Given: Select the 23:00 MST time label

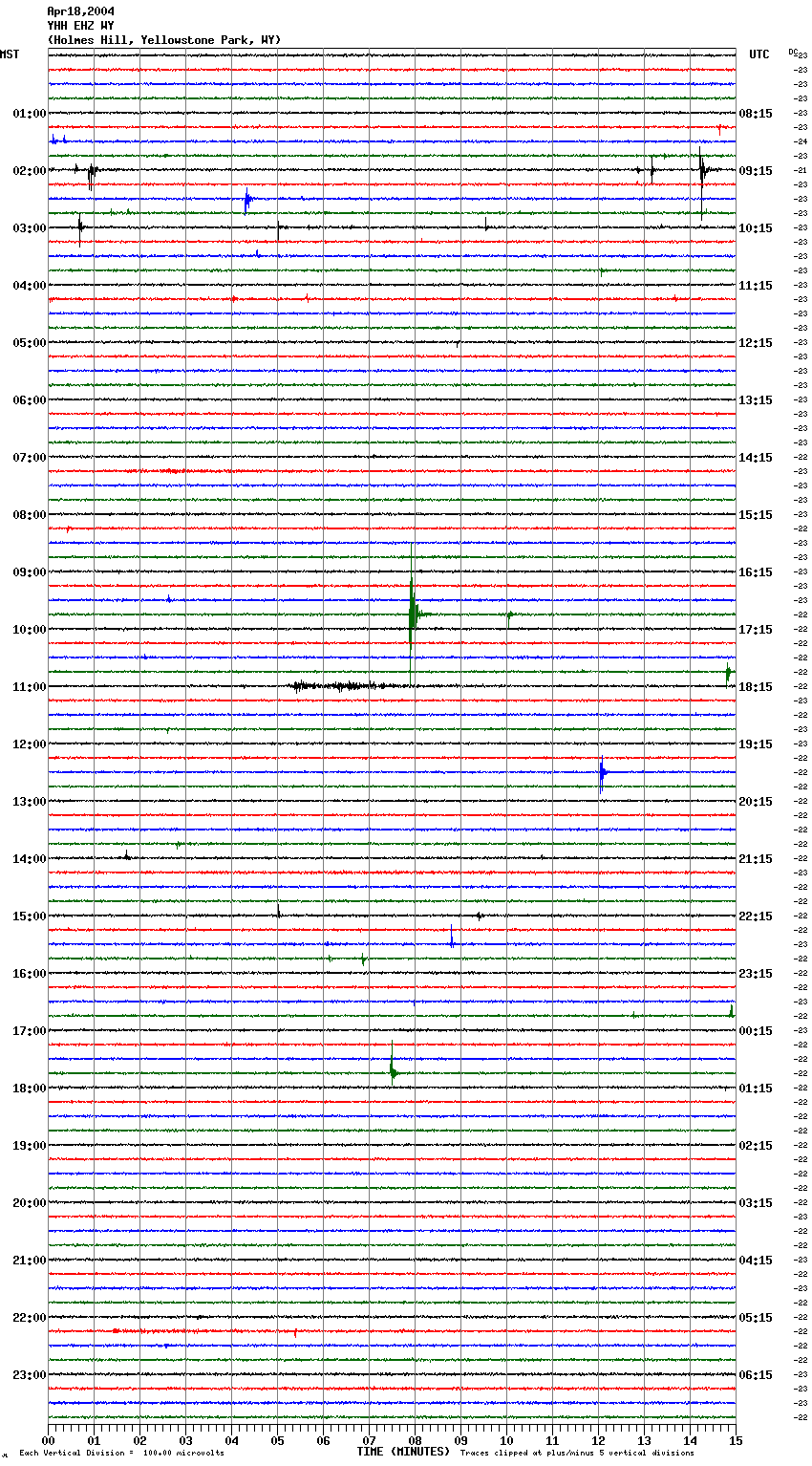Looking at the screenshot, I should 30,1375.
